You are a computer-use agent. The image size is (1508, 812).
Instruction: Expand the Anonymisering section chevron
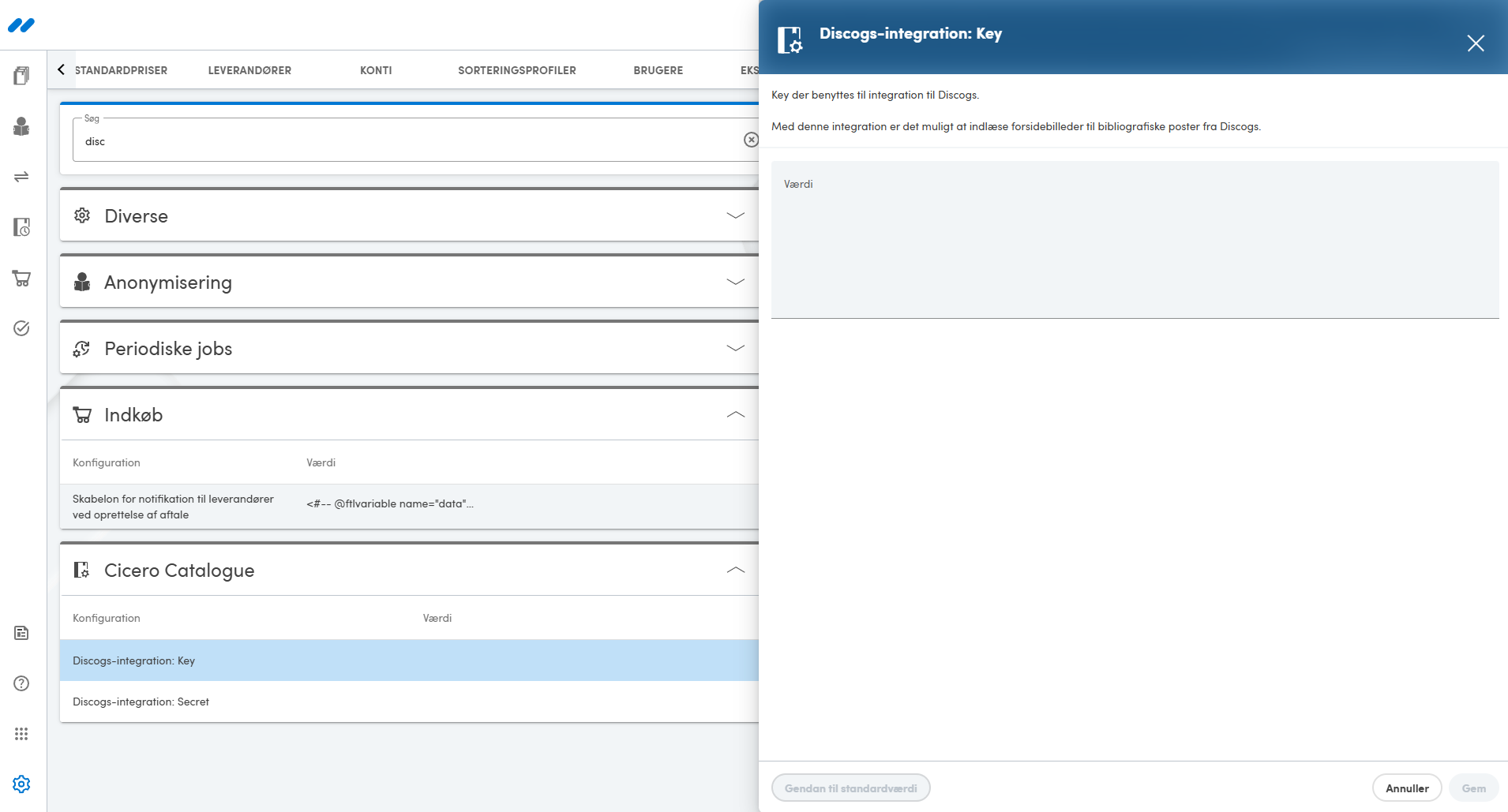tap(736, 282)
